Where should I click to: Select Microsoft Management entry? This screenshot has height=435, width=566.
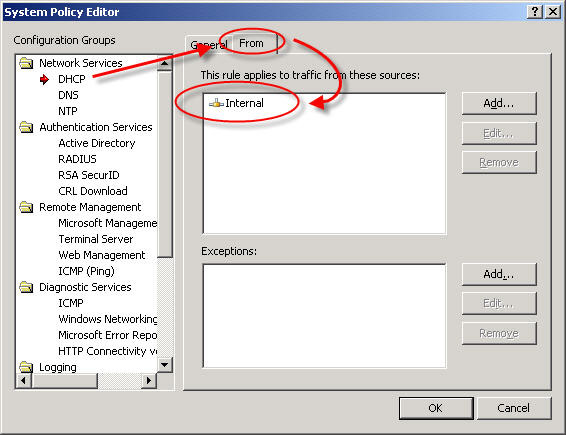[x=107, y=223]
